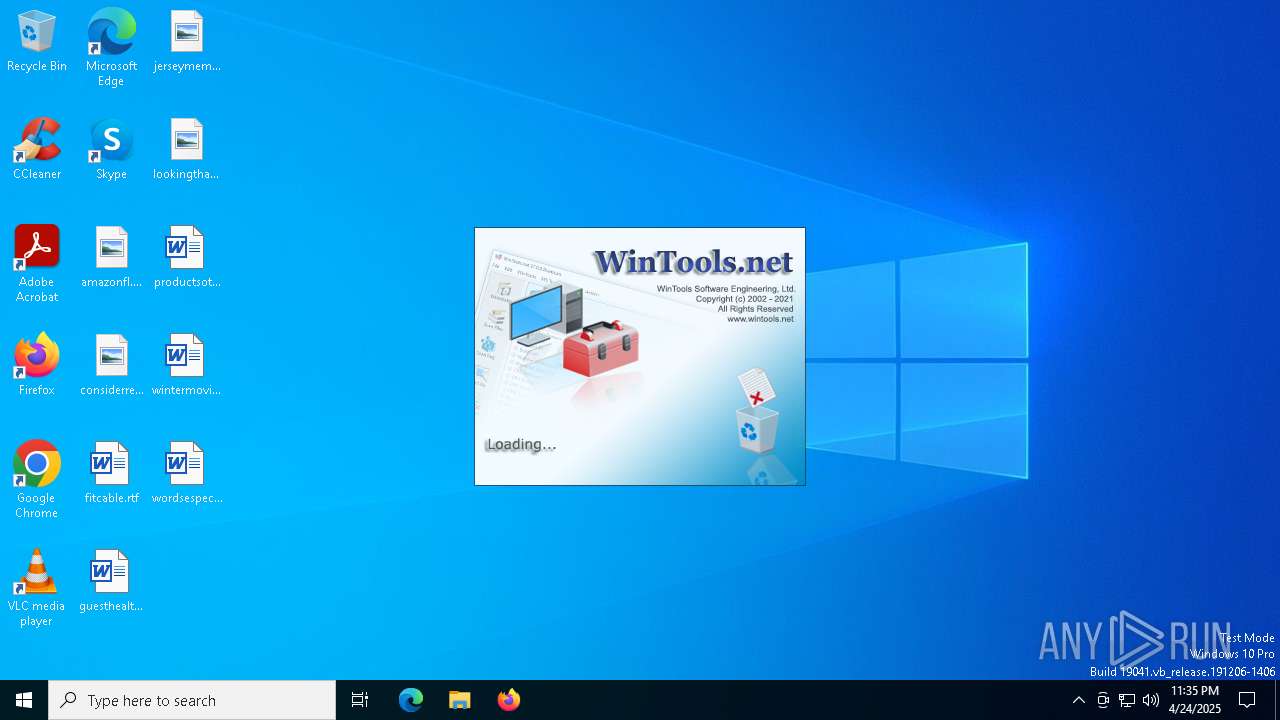Select the wintermovi... Word document icon
The width and height of the screenshot is (1280, 720).
coord(187,366)
